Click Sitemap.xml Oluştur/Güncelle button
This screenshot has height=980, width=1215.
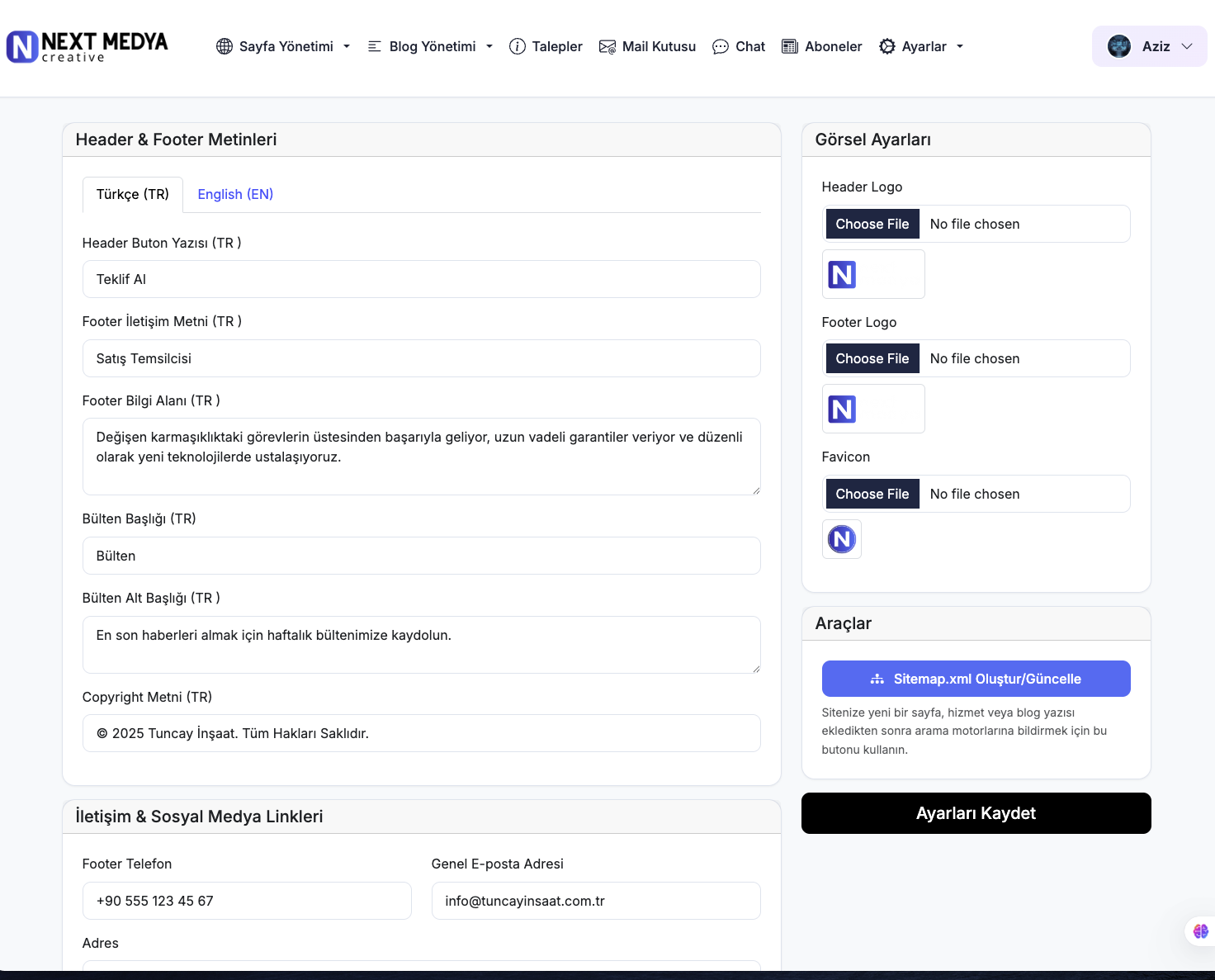click(976, 679)
